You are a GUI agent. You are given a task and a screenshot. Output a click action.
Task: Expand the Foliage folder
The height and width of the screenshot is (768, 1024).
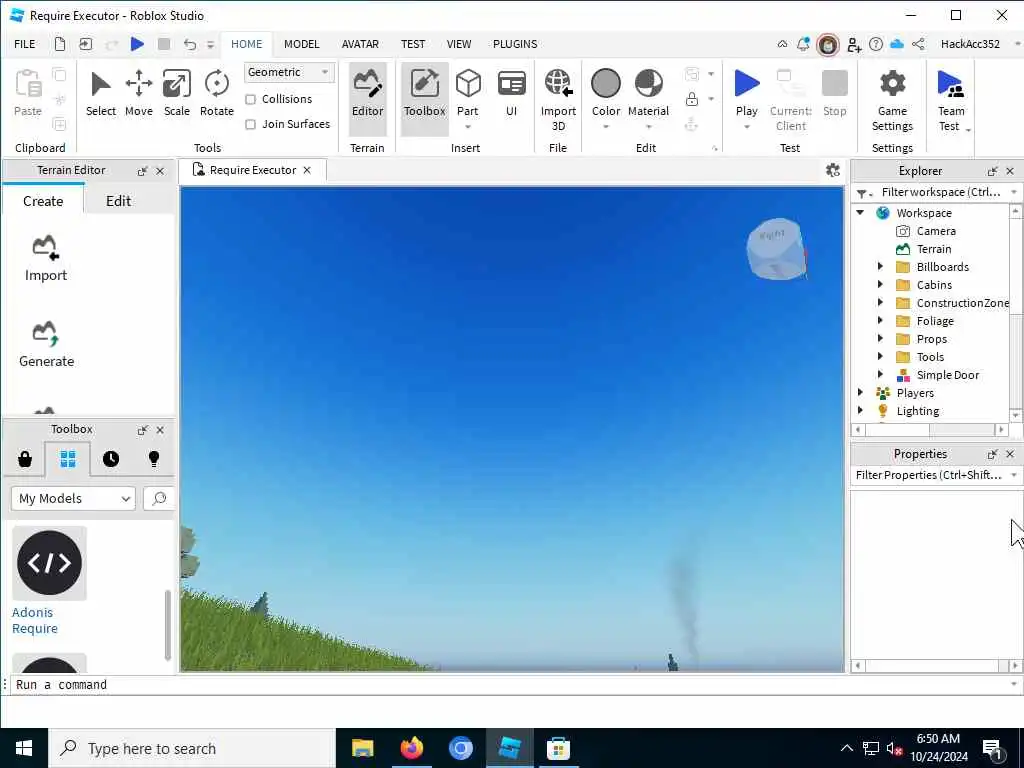(880, 321)
